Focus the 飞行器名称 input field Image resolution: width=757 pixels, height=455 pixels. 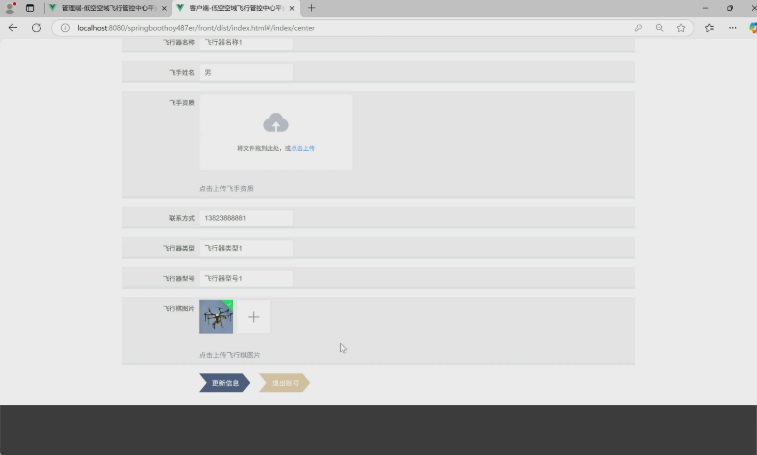coord(246,43)
